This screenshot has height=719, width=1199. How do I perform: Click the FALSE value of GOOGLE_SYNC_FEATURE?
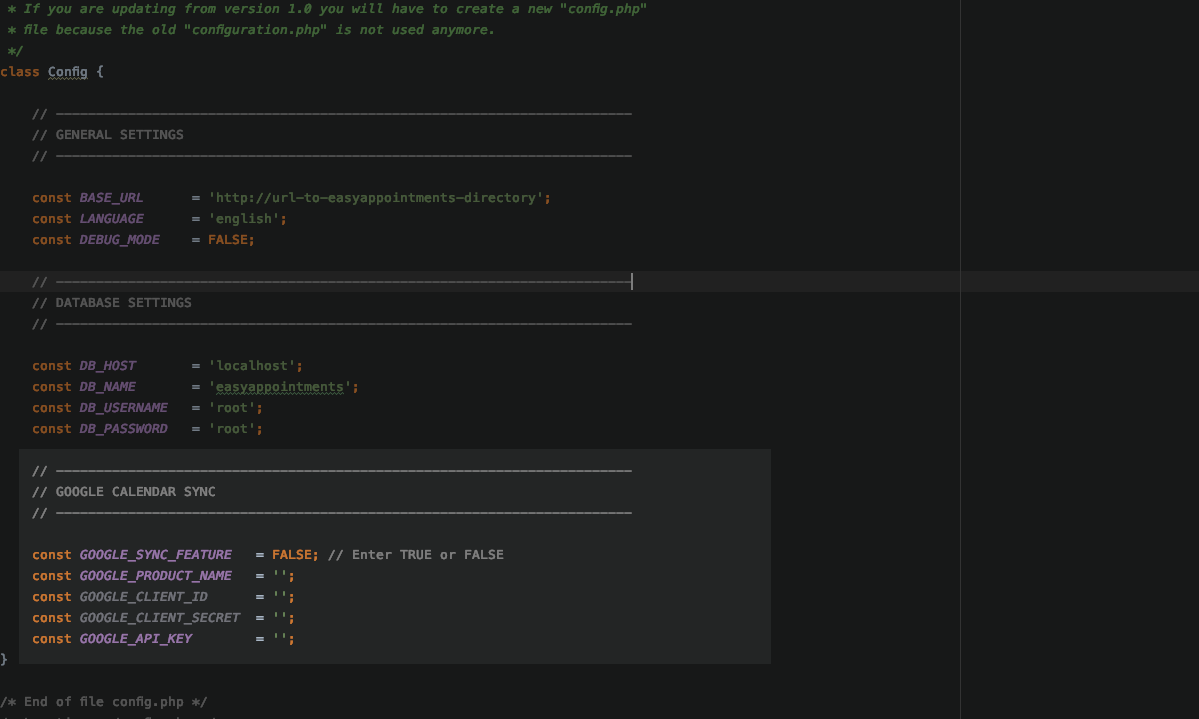[293, 555]
